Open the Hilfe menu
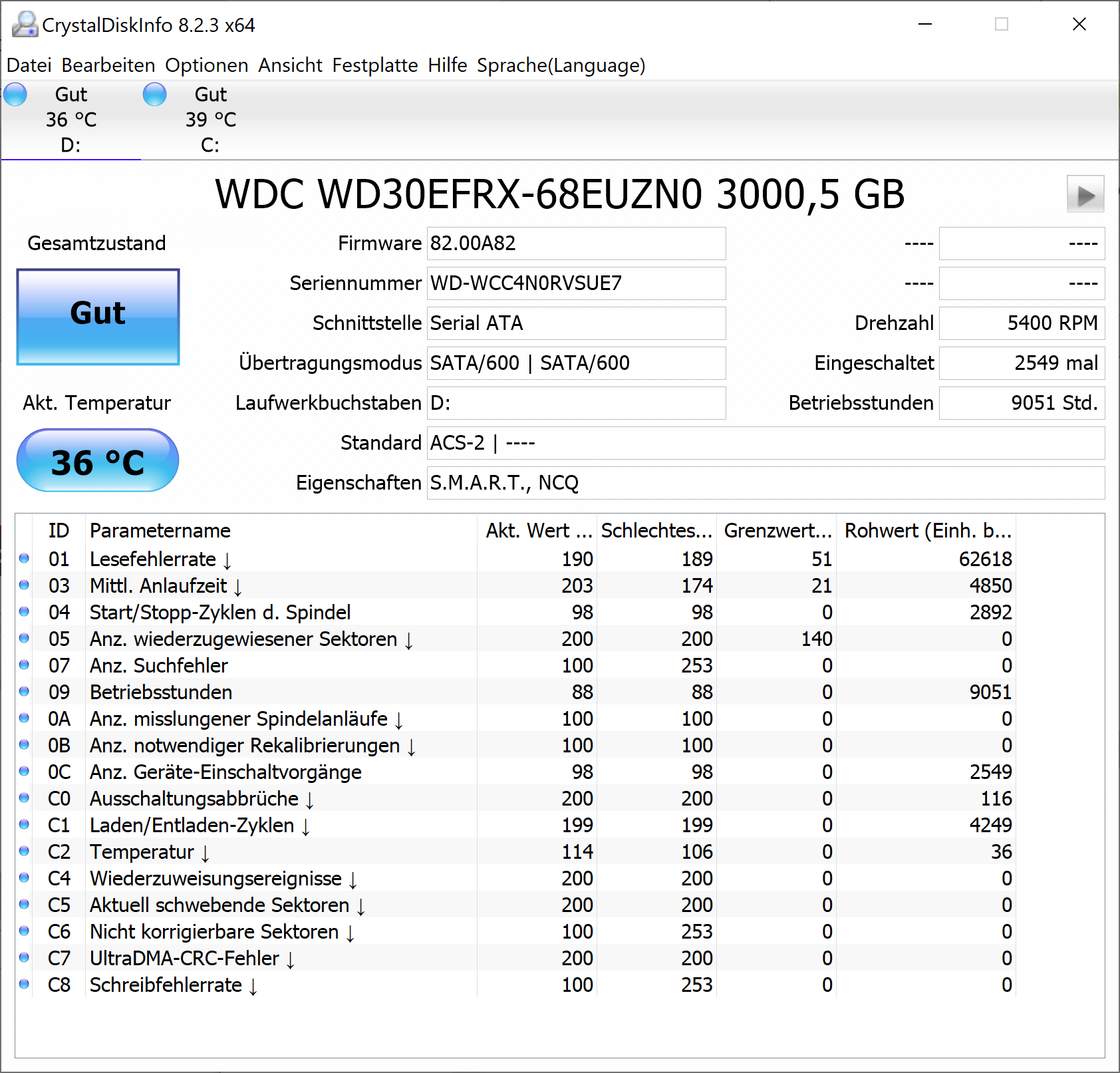This screenshot has height=1073, width=1120. point(448,65)
